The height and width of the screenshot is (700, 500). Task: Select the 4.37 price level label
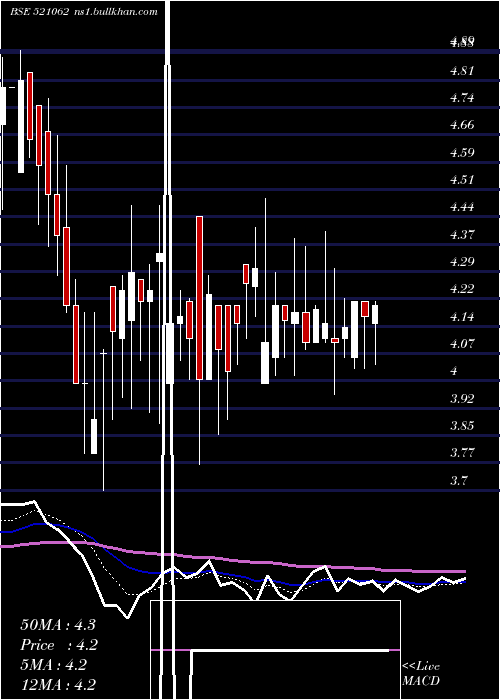[x=462, y=234]
